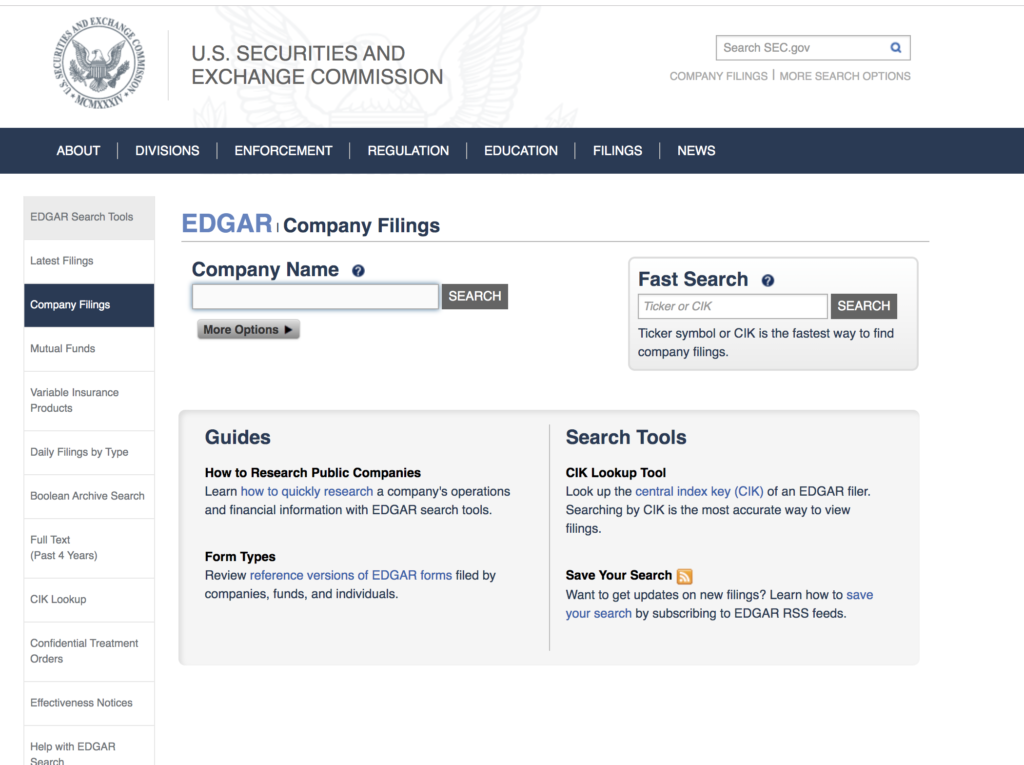Click U.S. Securities and Exchange Commission title
This screenshot has width=1024, height=765.
click(317, 65)
